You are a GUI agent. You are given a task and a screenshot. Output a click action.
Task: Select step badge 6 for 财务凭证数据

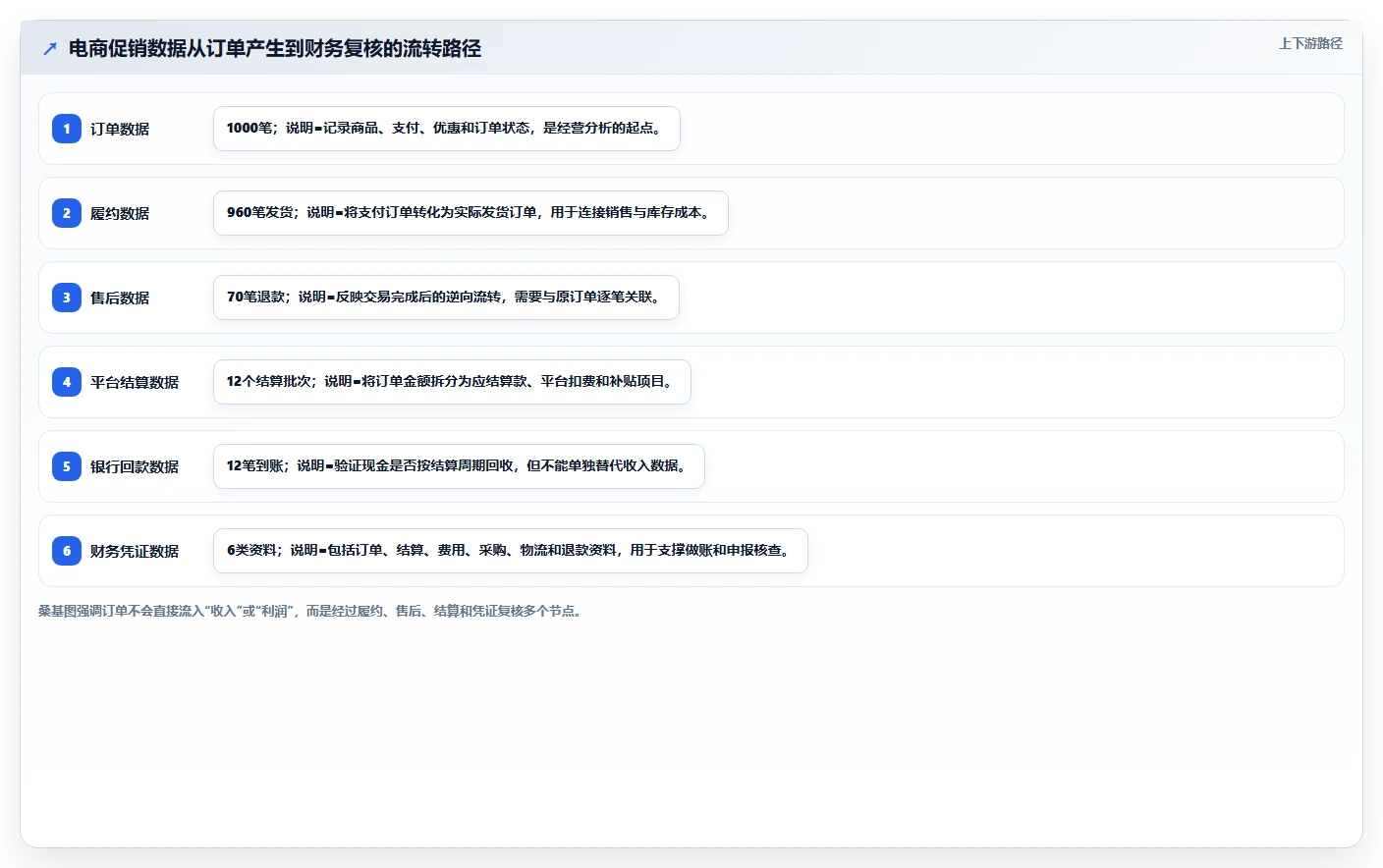tap(67, 551)
